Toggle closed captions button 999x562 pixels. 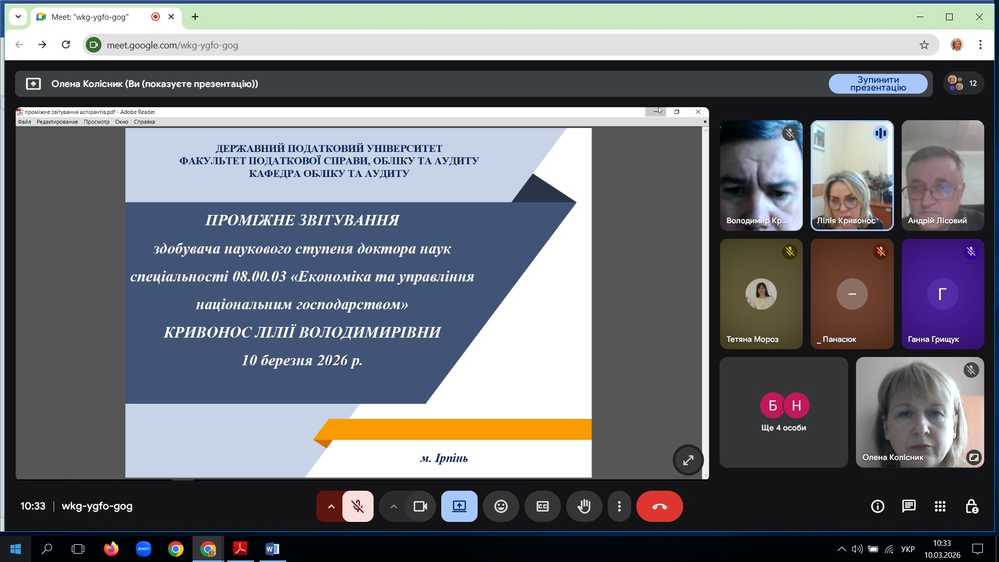pos(543,507)
